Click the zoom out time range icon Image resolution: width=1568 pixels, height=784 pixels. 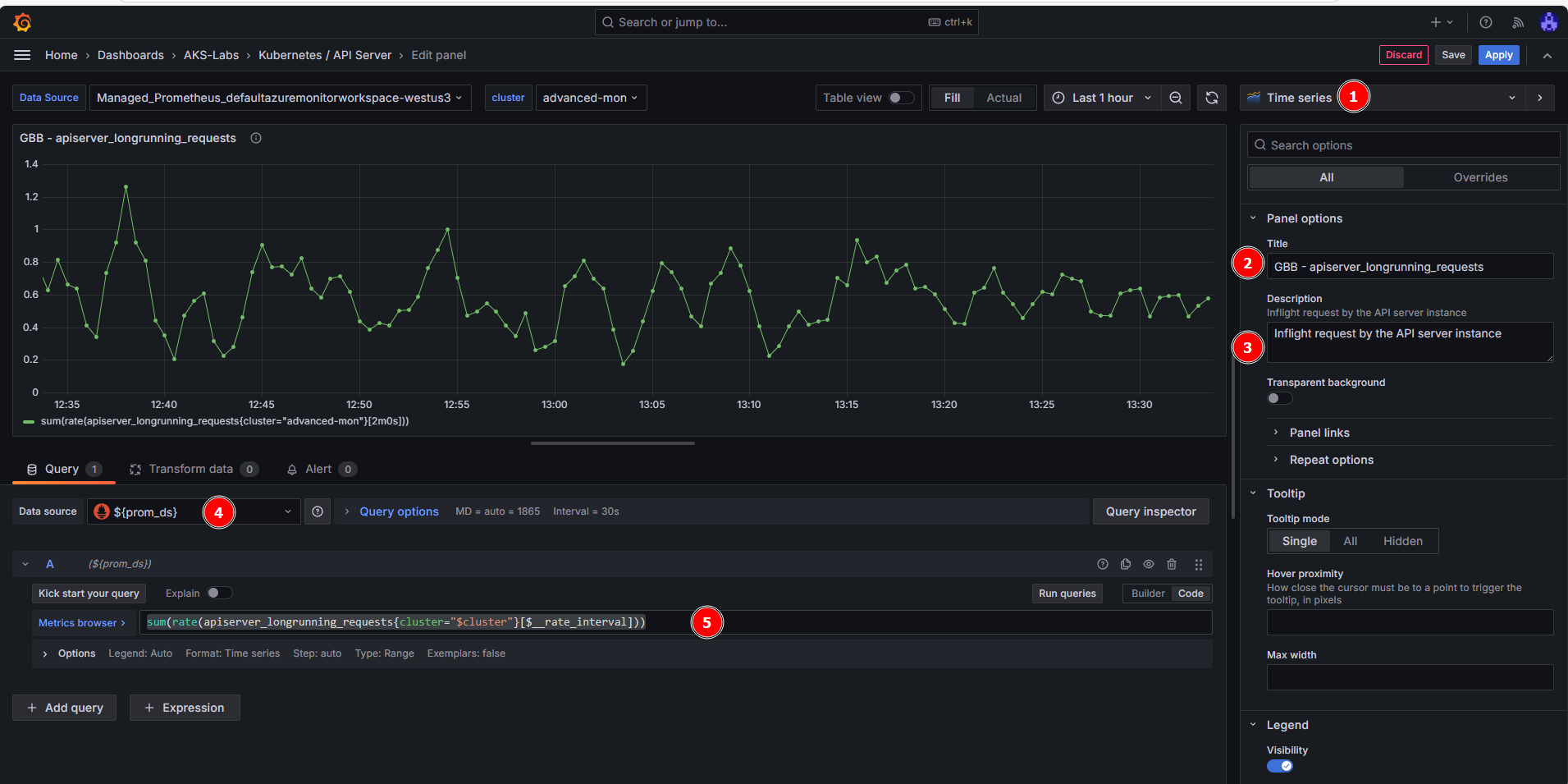[1176, 98]
